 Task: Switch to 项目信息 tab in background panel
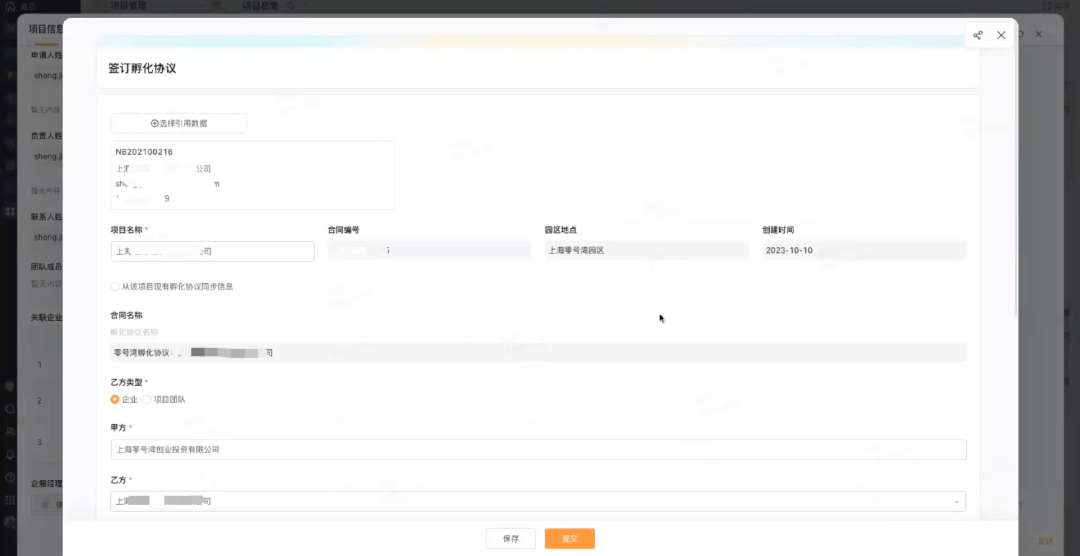click(46, 30)
